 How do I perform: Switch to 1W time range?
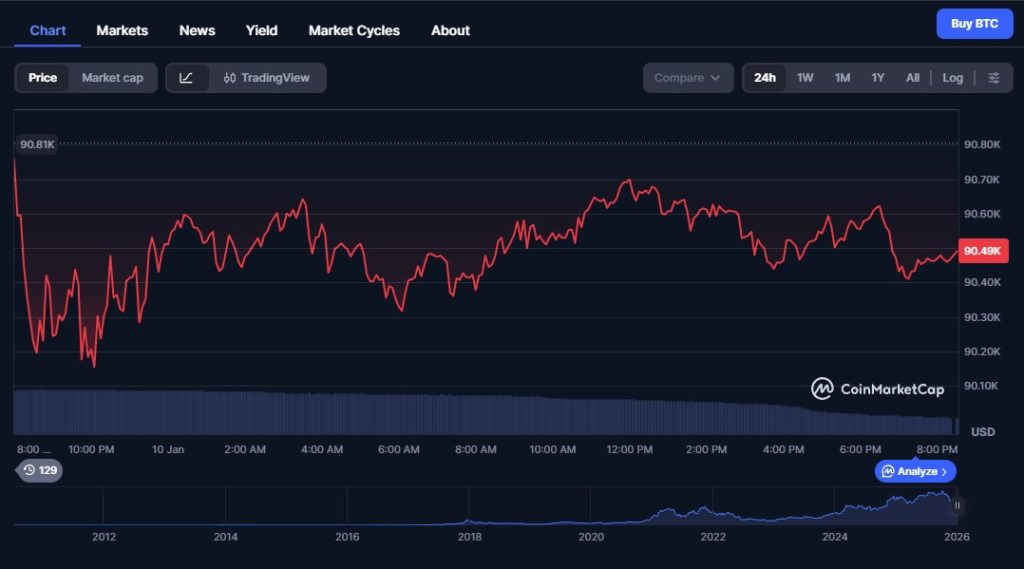(805, 78)
